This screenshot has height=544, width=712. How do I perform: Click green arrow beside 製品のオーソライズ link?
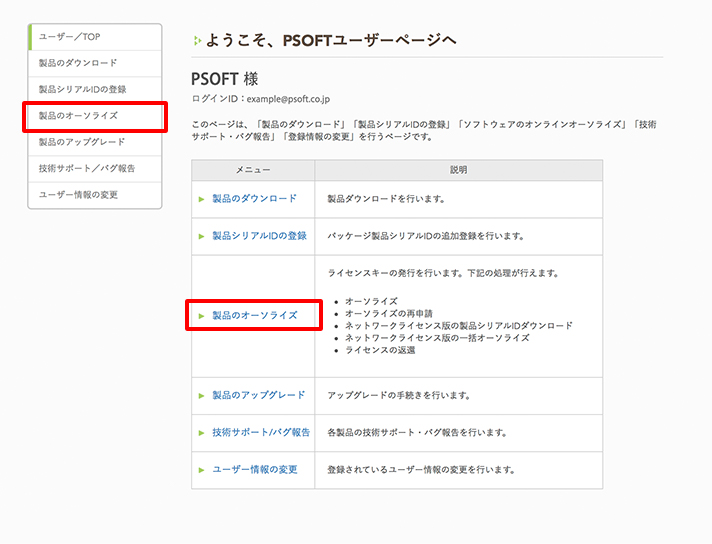point(202,316)
